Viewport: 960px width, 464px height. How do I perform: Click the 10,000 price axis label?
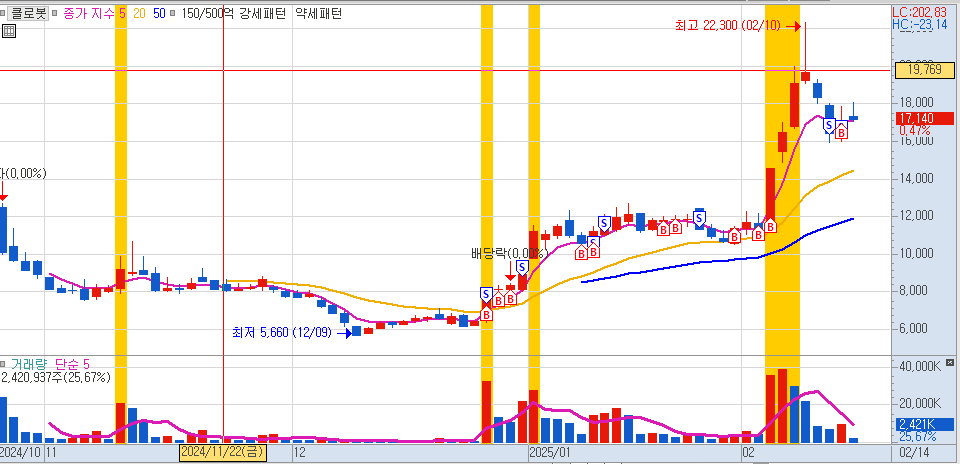click(x=916, y=253)
